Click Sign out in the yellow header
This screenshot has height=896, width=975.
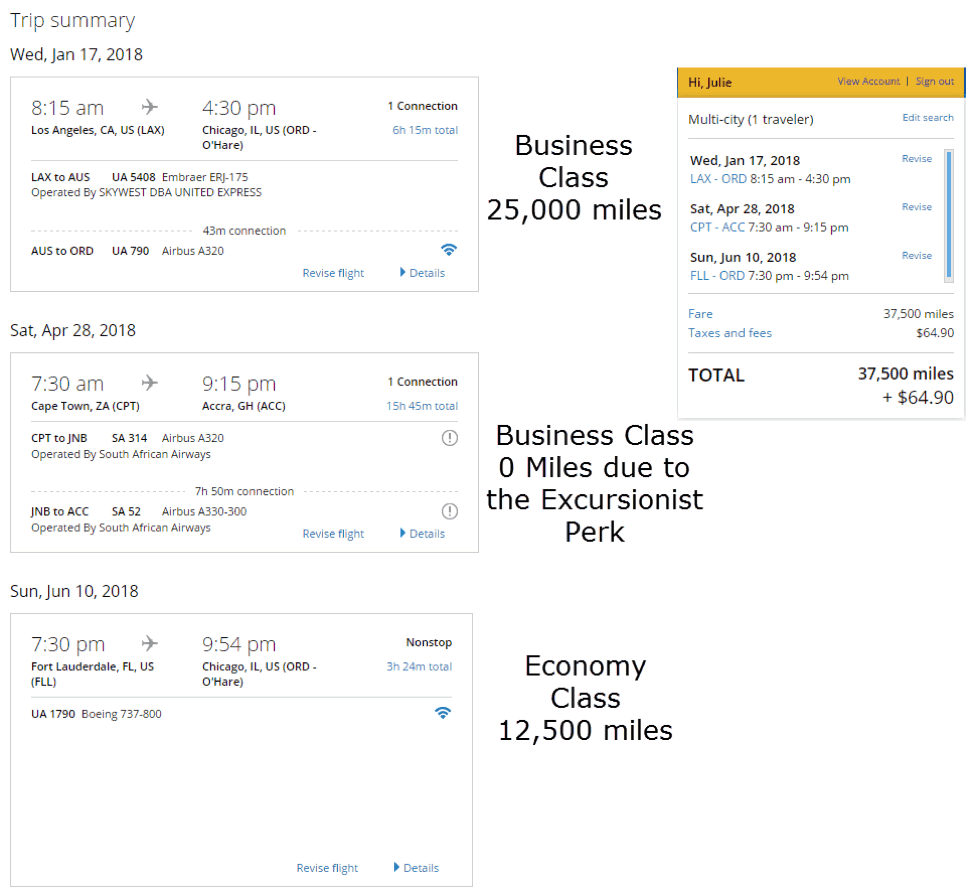[x=934, y=82]
